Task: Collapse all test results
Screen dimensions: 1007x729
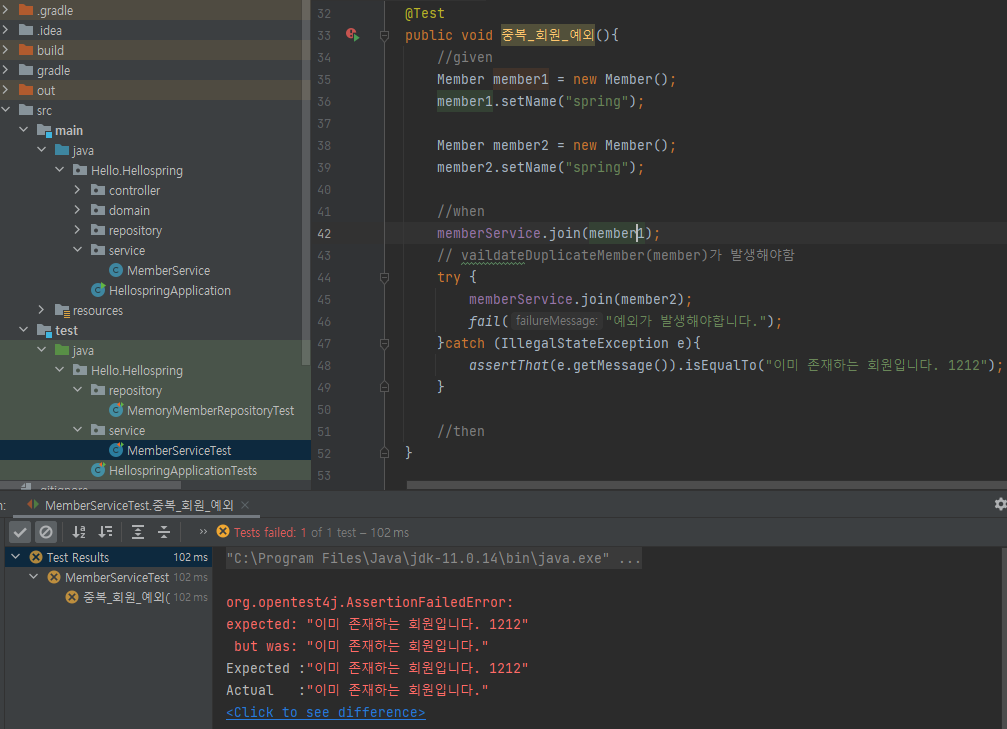Action: 164,532
